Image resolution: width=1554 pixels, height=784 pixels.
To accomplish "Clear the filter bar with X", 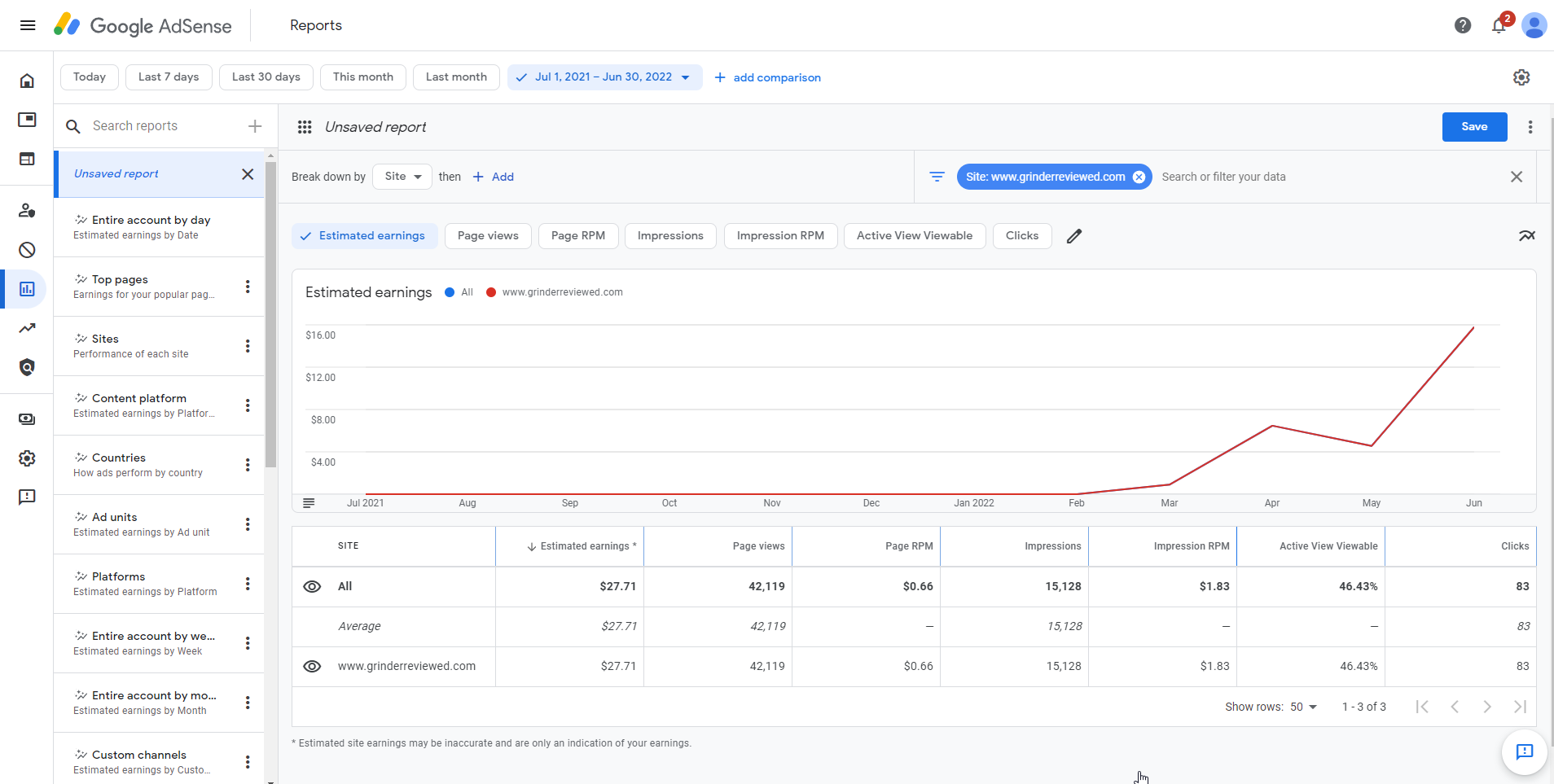I will 1517,177.
